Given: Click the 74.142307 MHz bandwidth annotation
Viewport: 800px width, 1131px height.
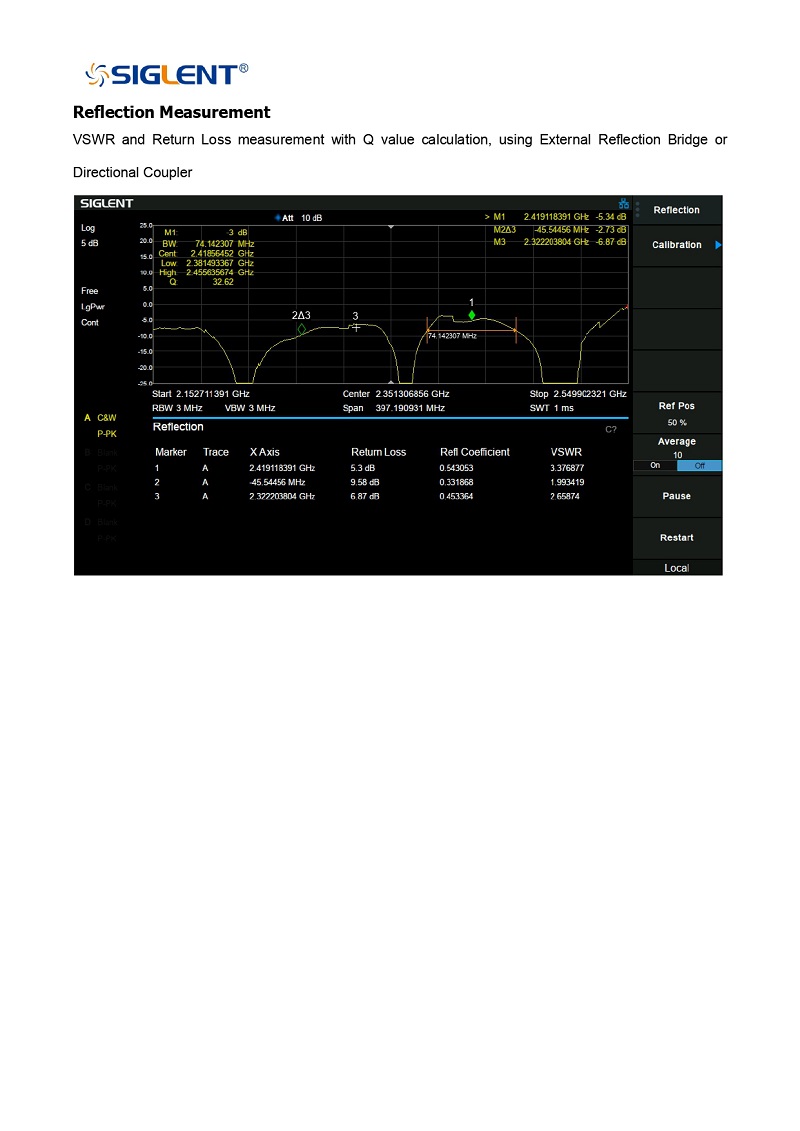Looking at the screenshot, I should tap(452, 336).
